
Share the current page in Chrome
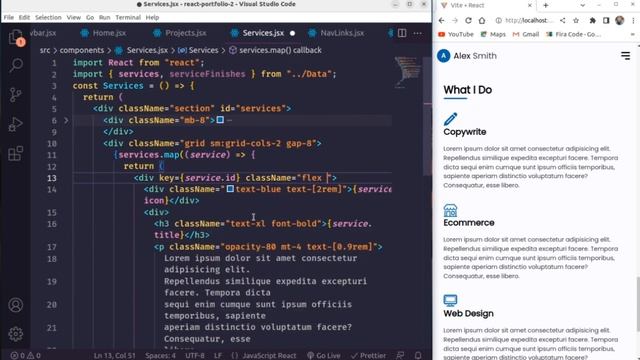click(562, 20)
